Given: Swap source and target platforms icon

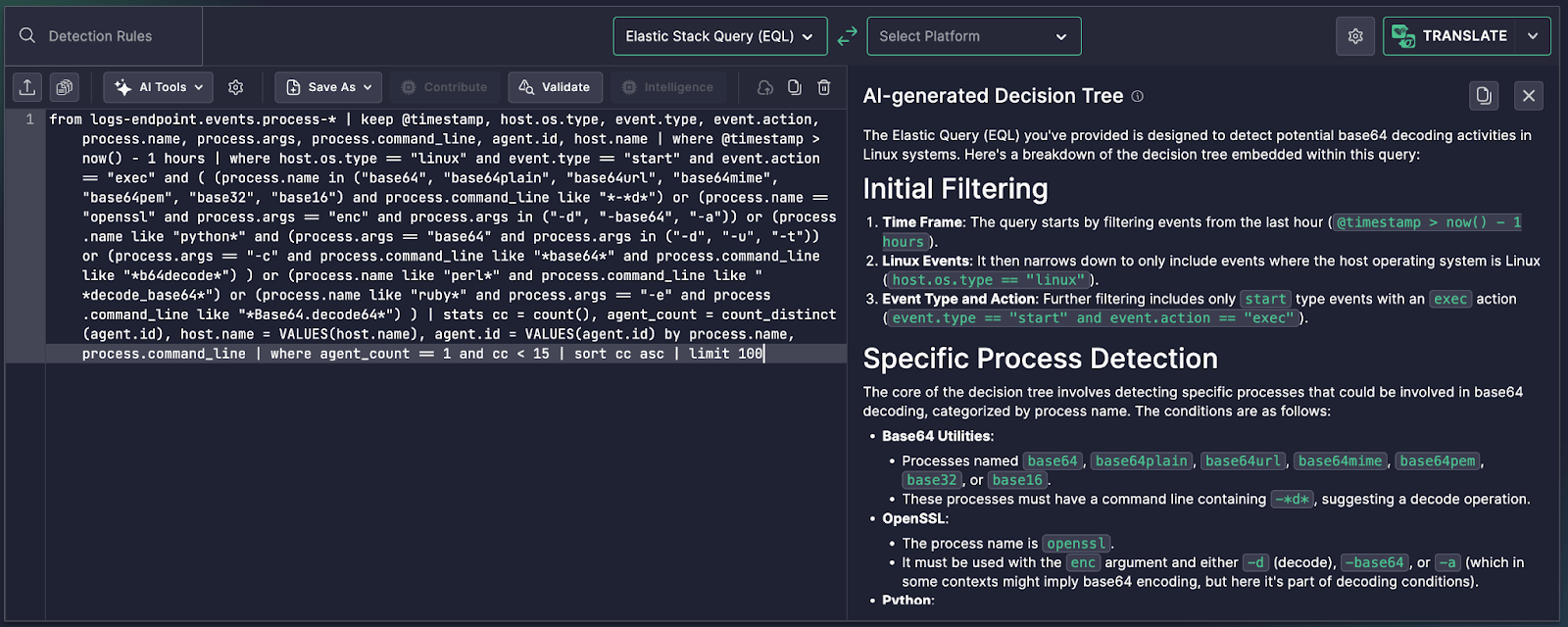Looking at the screenshot, I should [848, 36].
